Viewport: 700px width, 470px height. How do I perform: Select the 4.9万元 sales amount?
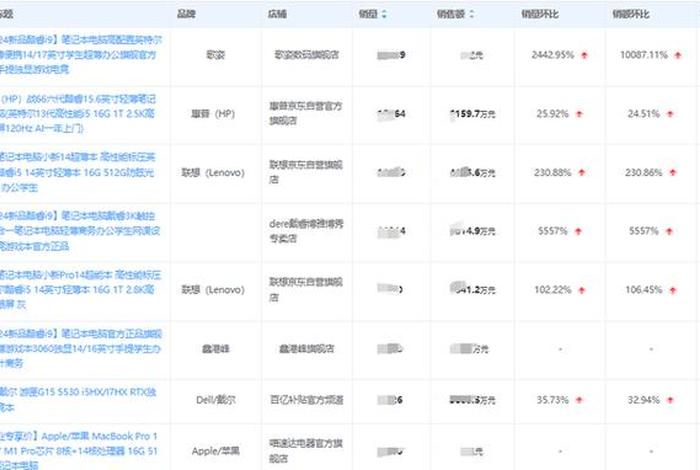473,231
